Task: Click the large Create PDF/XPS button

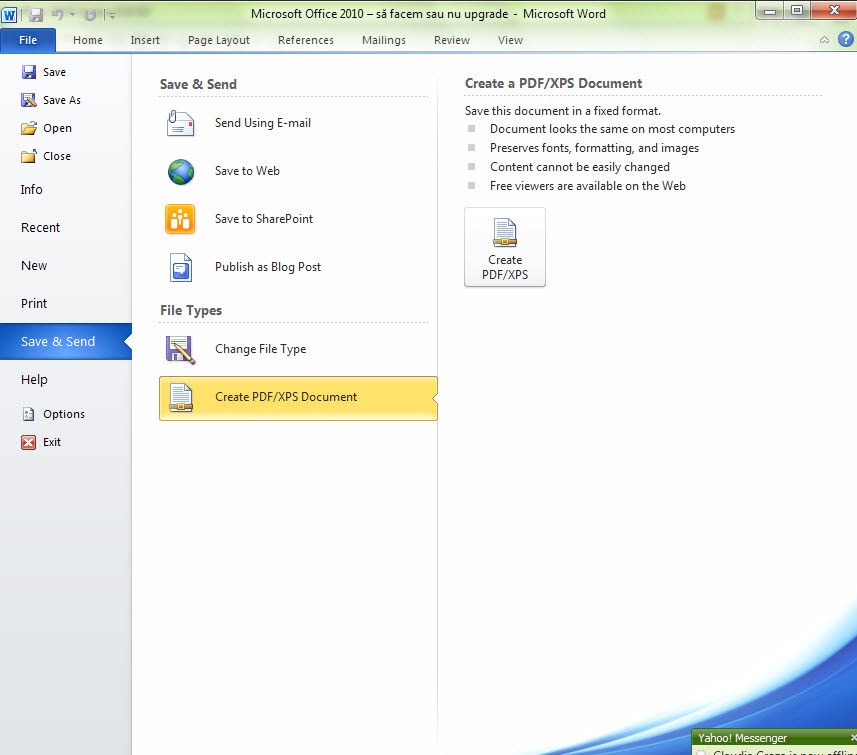Action: click(x=504, y=247)
